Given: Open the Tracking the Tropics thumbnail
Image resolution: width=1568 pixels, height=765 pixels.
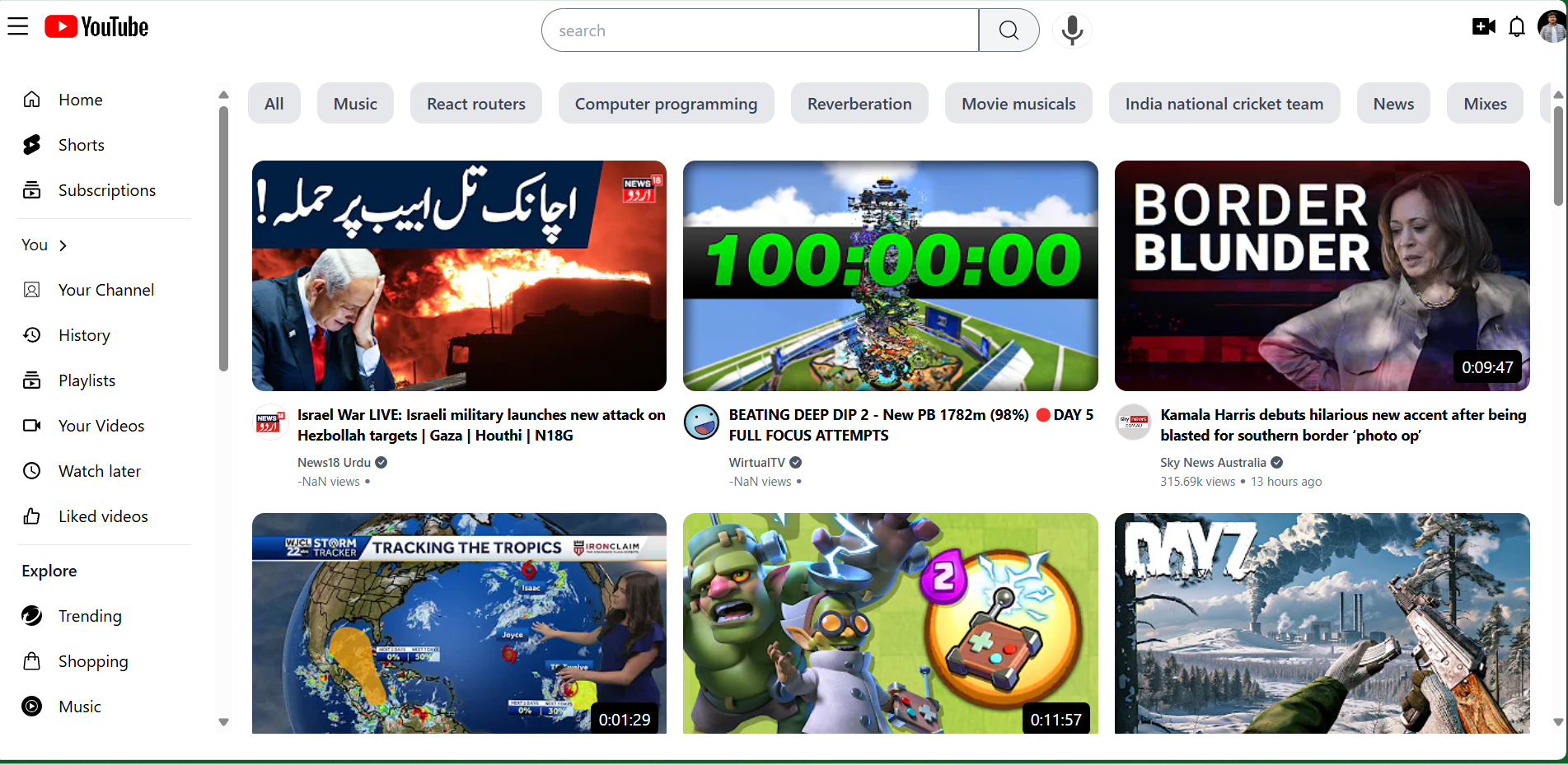Looking at the screenshot, I should click(459, 623).
